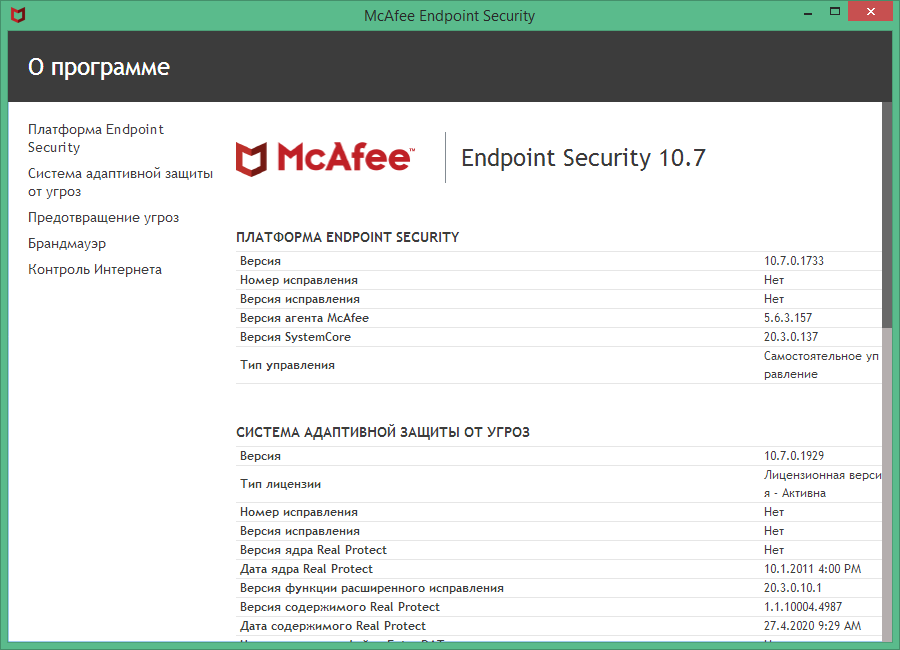The width and height of the screenshot is (900, 650).
Task: Go to Система адаптивной защиты от угроз link
Action: click(121, 183)
